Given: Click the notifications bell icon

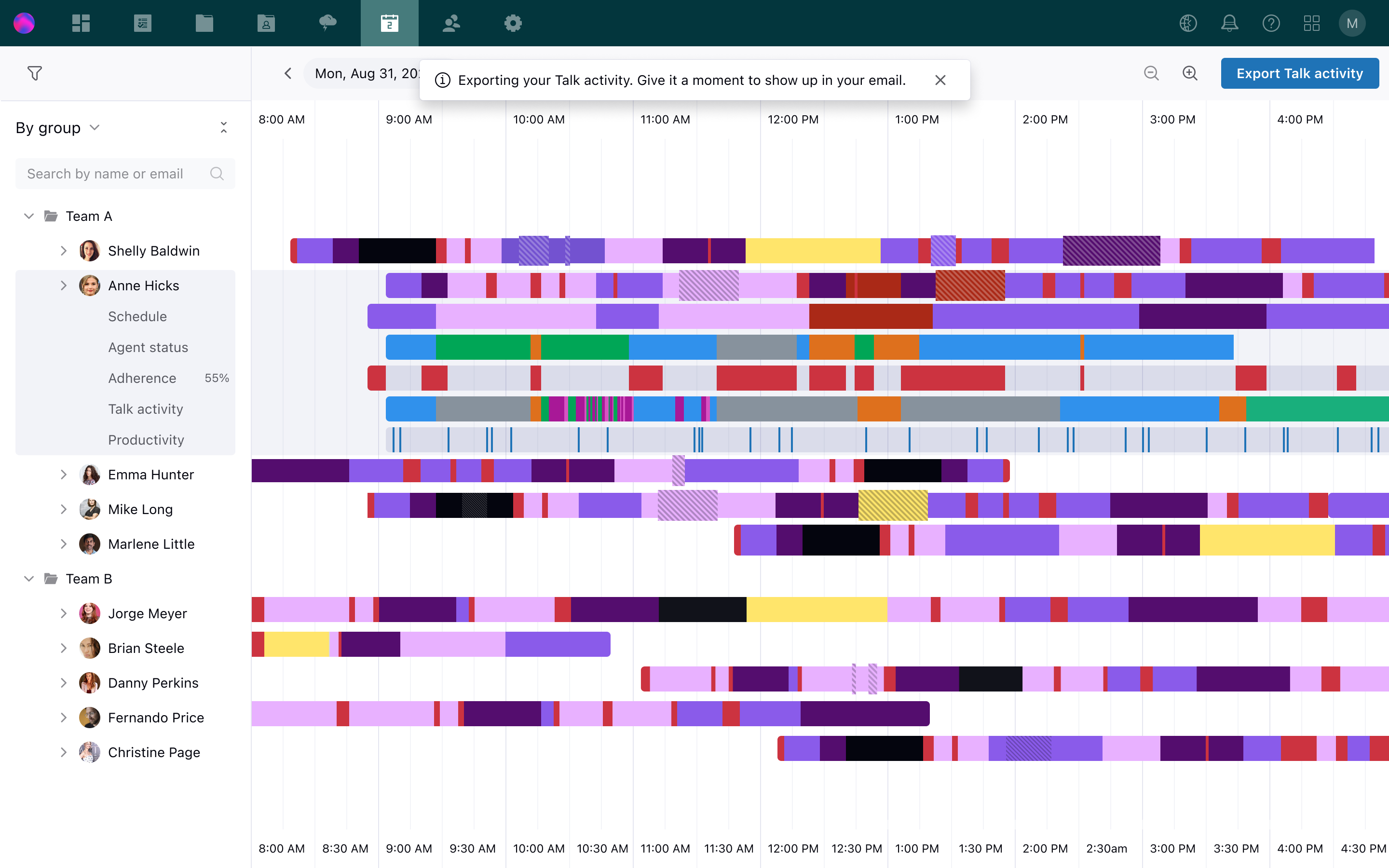Looking at the screenshot, I should coord(1229,22).
